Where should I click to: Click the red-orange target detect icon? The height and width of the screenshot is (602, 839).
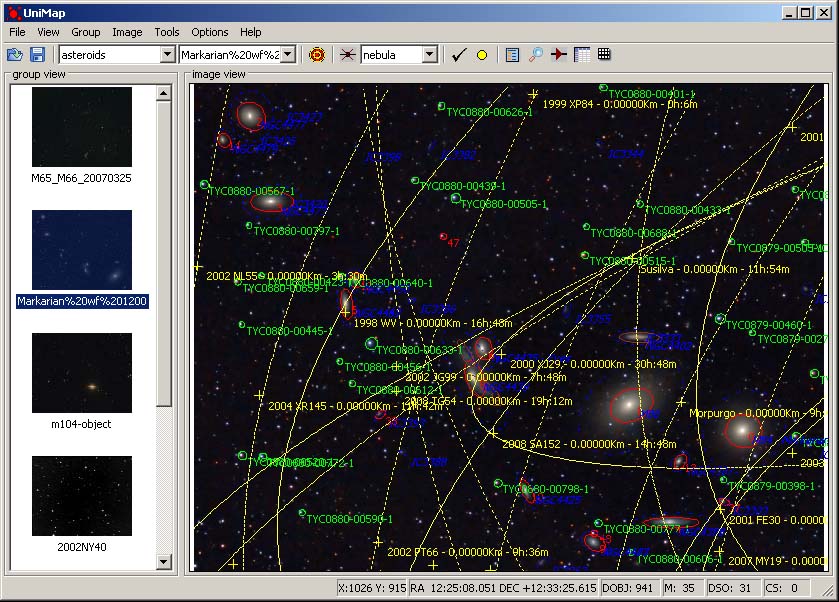(317, 55)
